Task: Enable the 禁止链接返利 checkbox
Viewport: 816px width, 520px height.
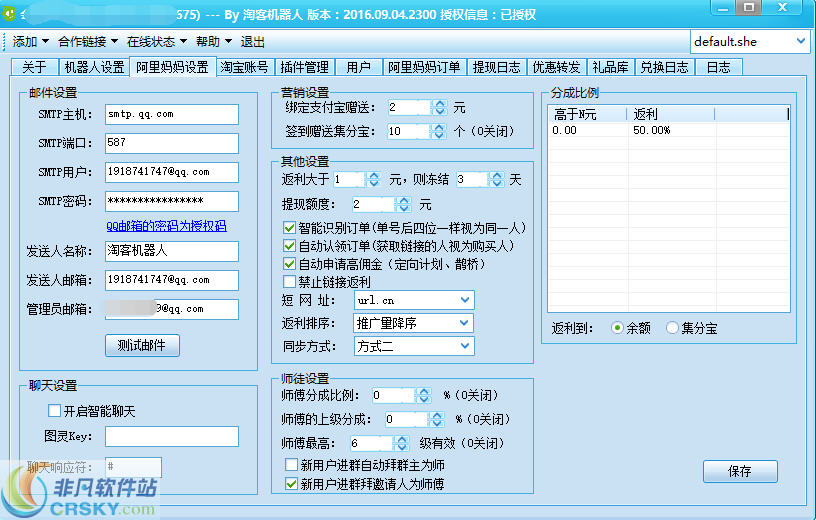Action: pos(289,282)
